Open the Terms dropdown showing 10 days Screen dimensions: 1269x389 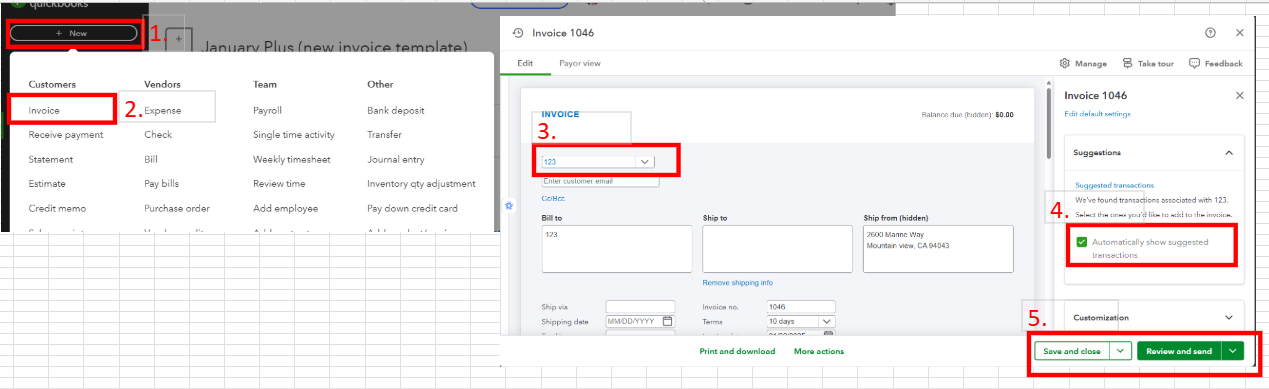click(800, 321)
